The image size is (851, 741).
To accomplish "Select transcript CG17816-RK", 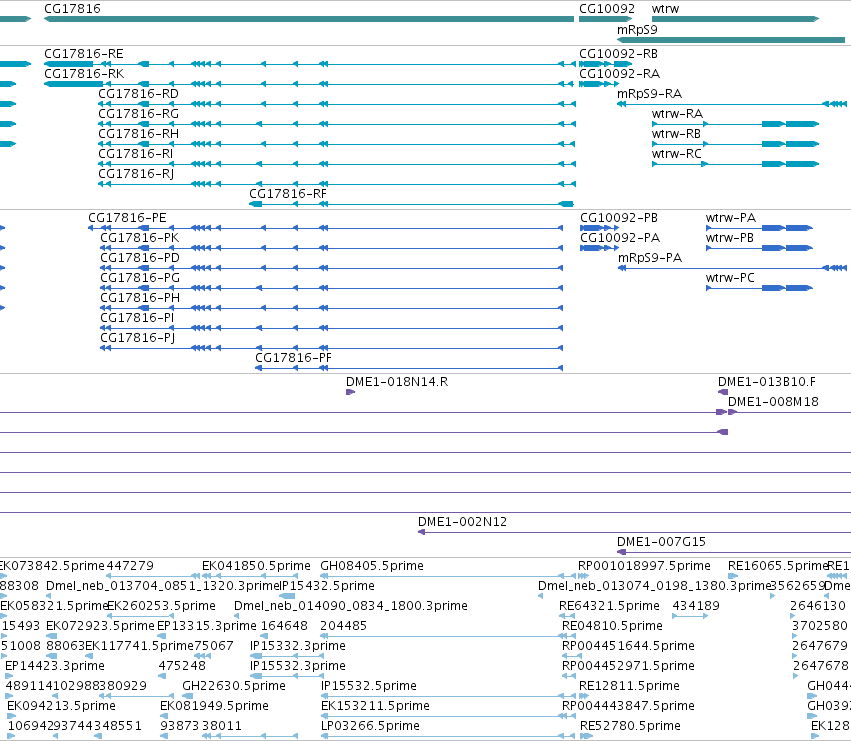I will [x=84, y=74].
